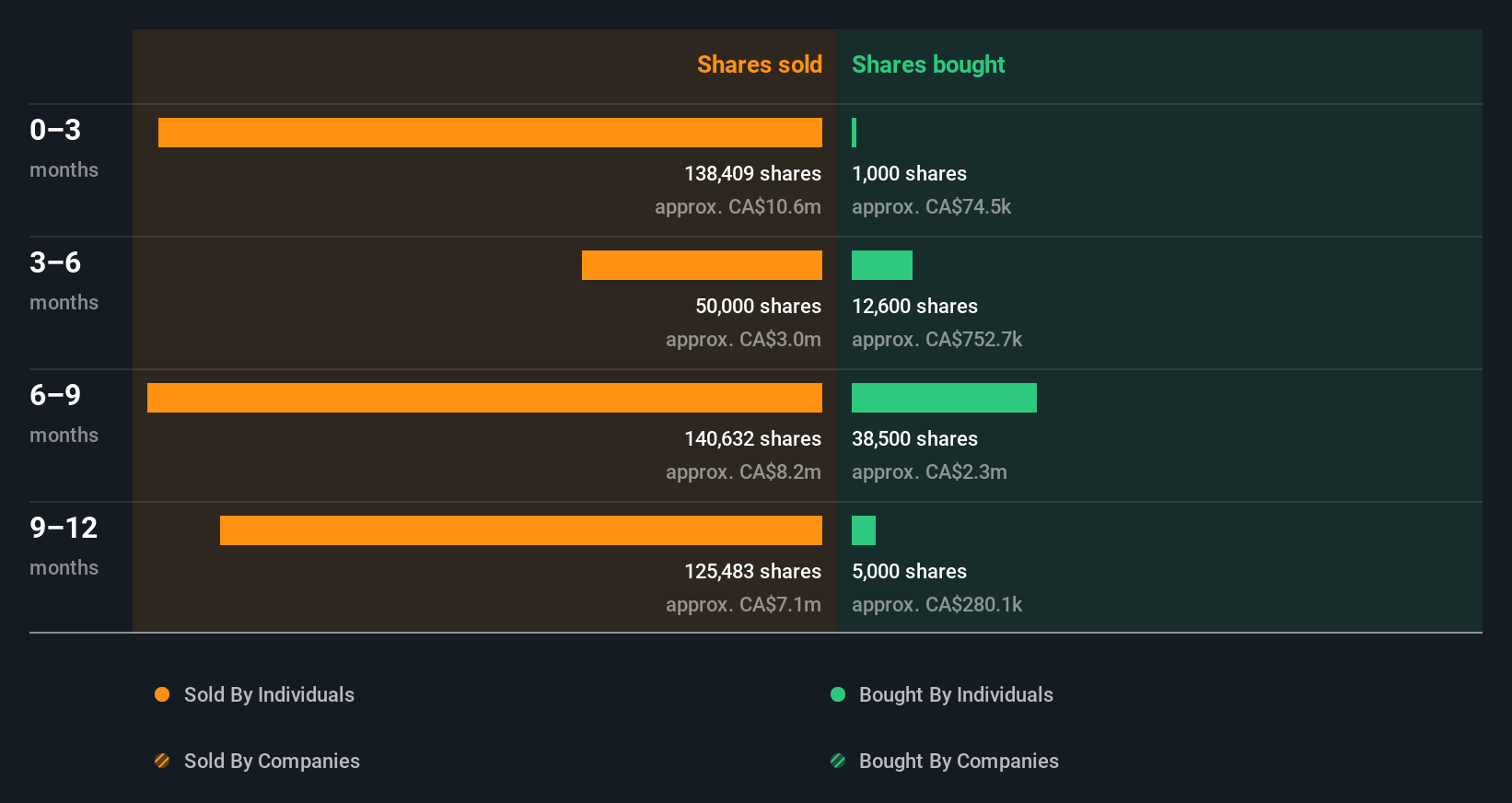Click the 9–12 months row label
The width and height of the screenshot is (1512, 803).
click(64, 546)
